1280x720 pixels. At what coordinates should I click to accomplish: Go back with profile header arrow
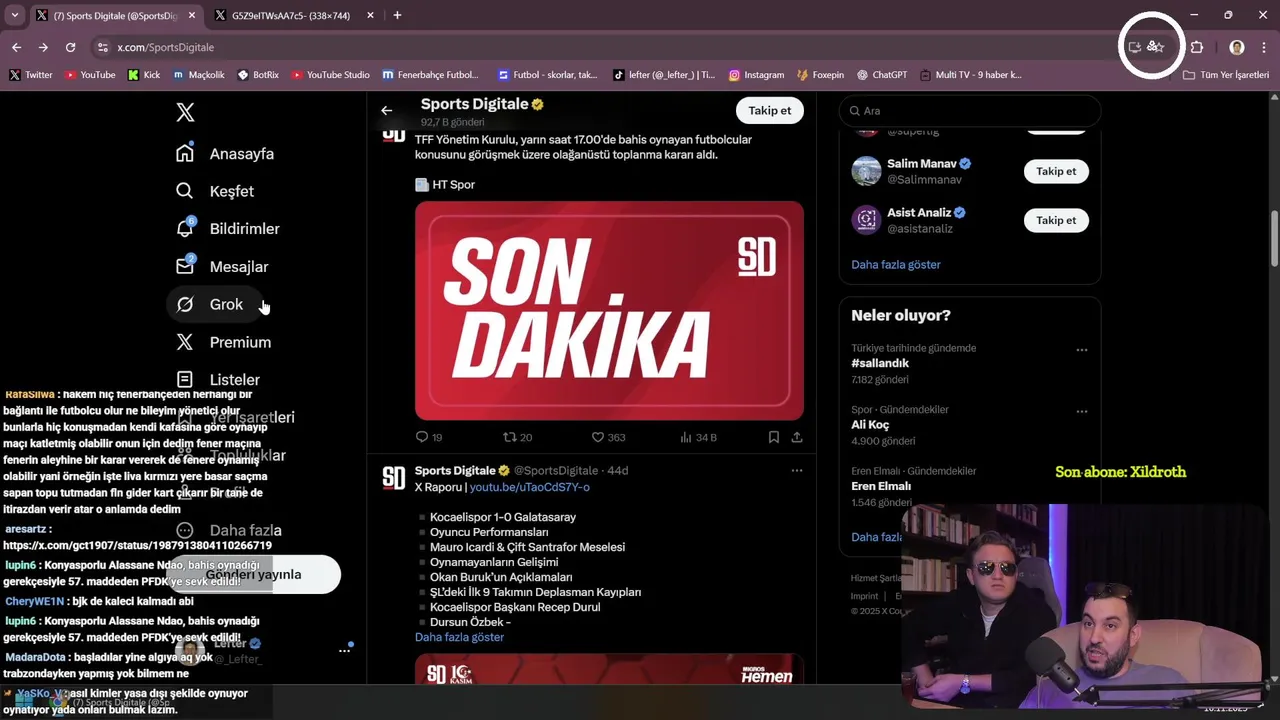pyautogui.click(x=386, y=111)
